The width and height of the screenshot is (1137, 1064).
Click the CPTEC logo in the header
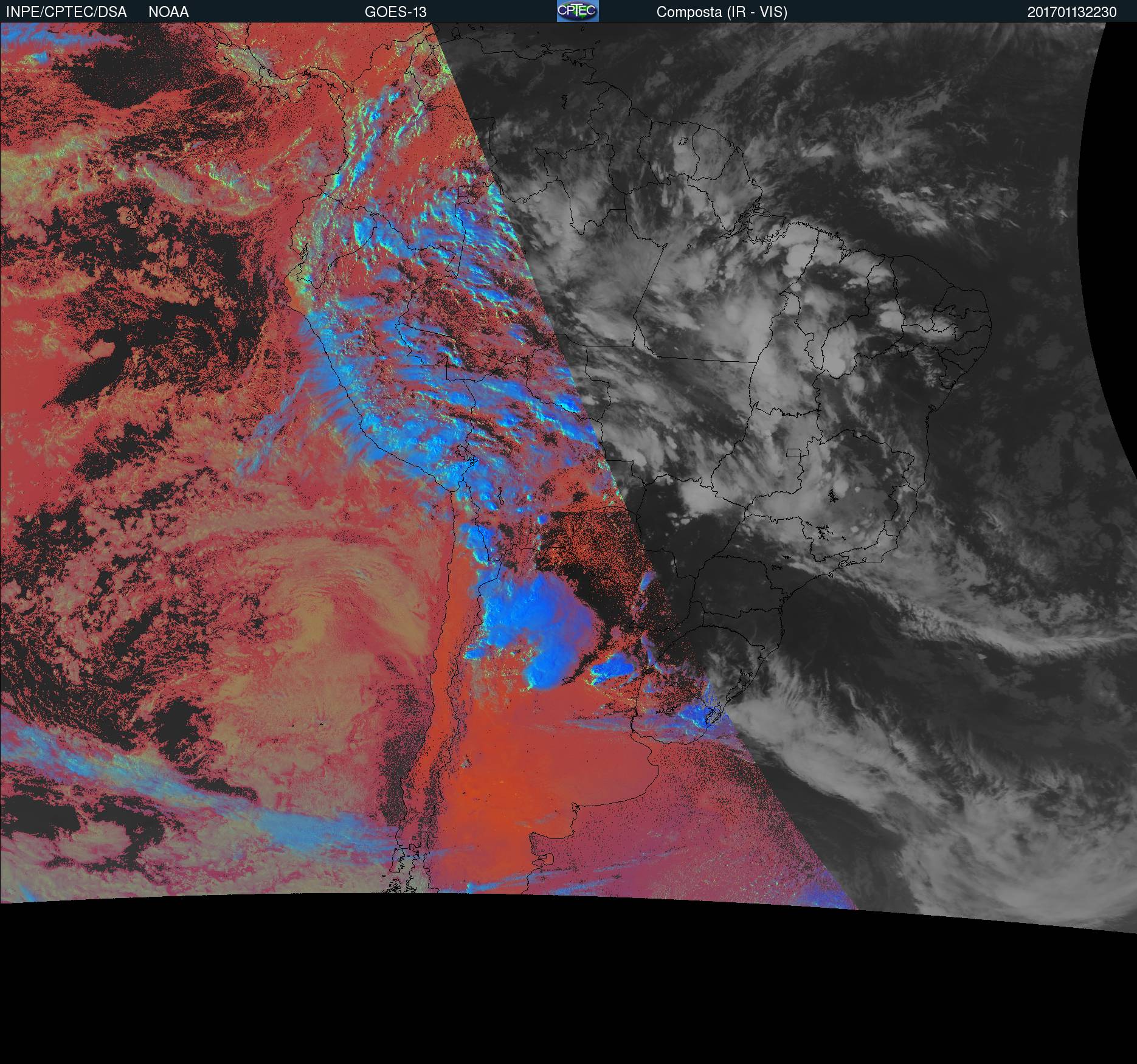coord(578,11)
